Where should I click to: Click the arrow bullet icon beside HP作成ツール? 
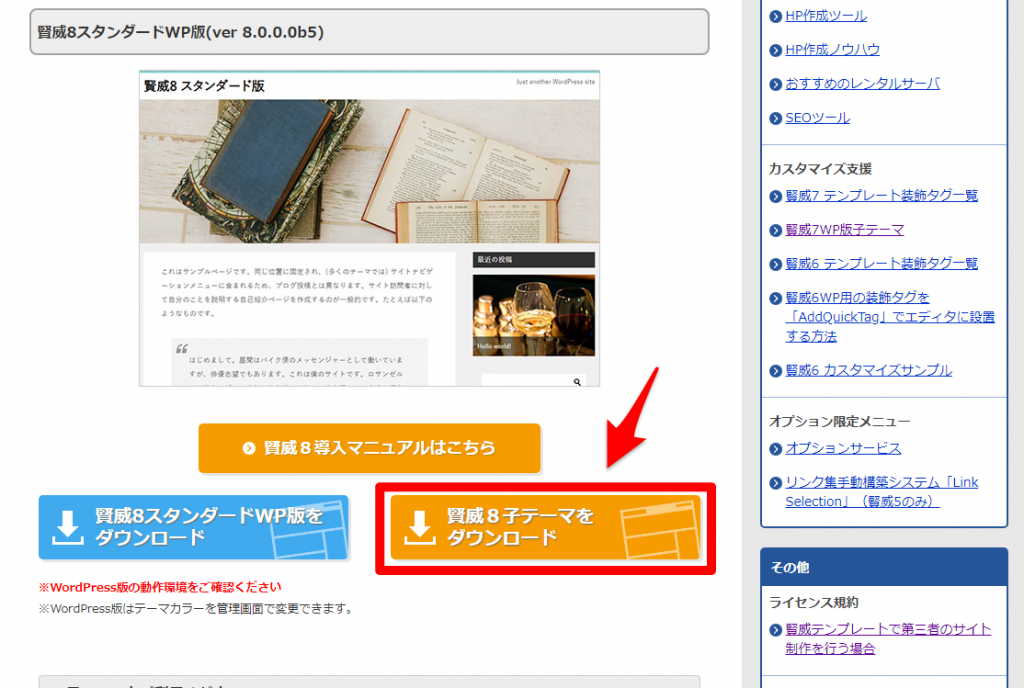tap(776, 16)
